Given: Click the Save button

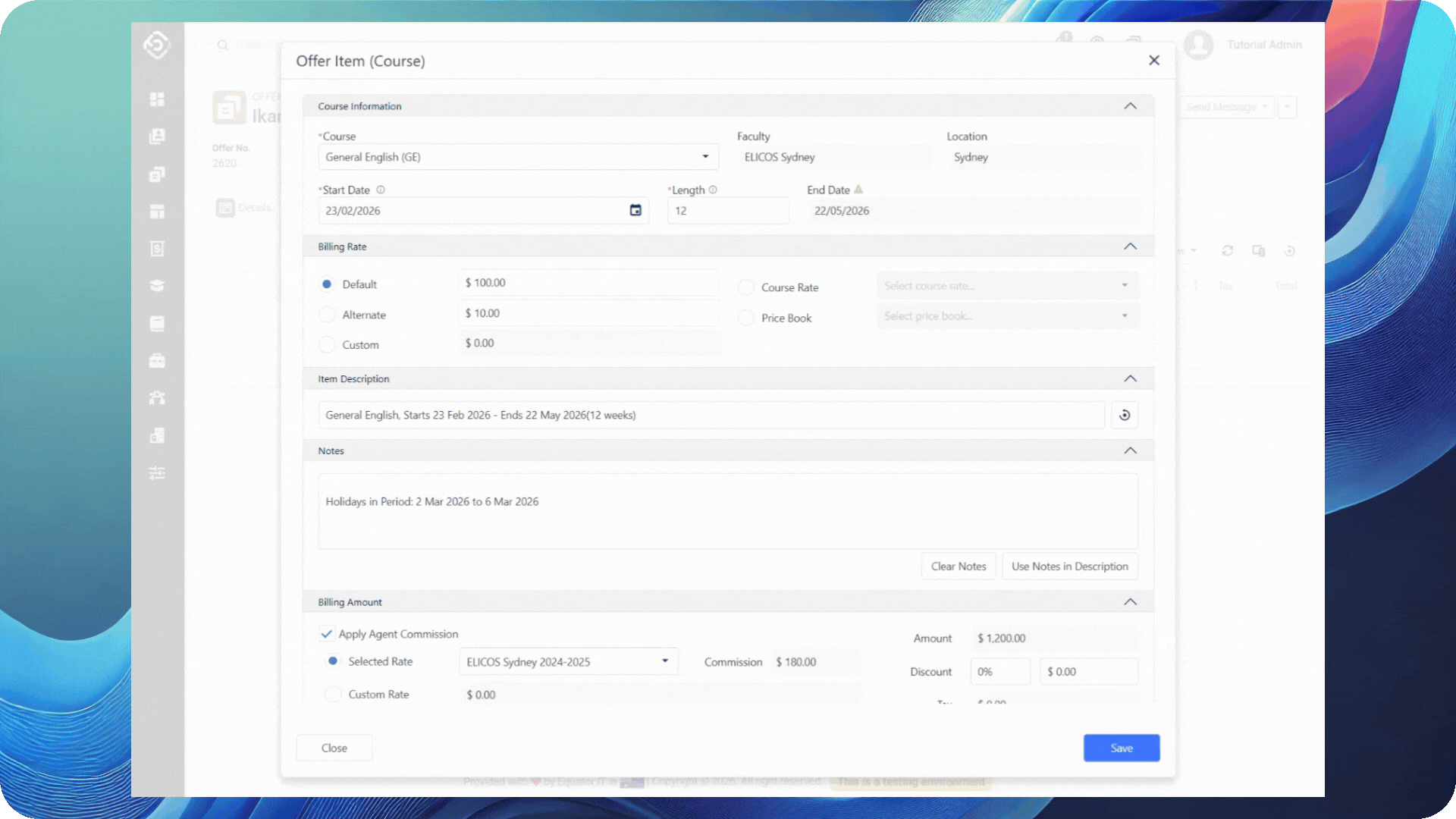Looking at the screenshot, I should click(1121, 748).
